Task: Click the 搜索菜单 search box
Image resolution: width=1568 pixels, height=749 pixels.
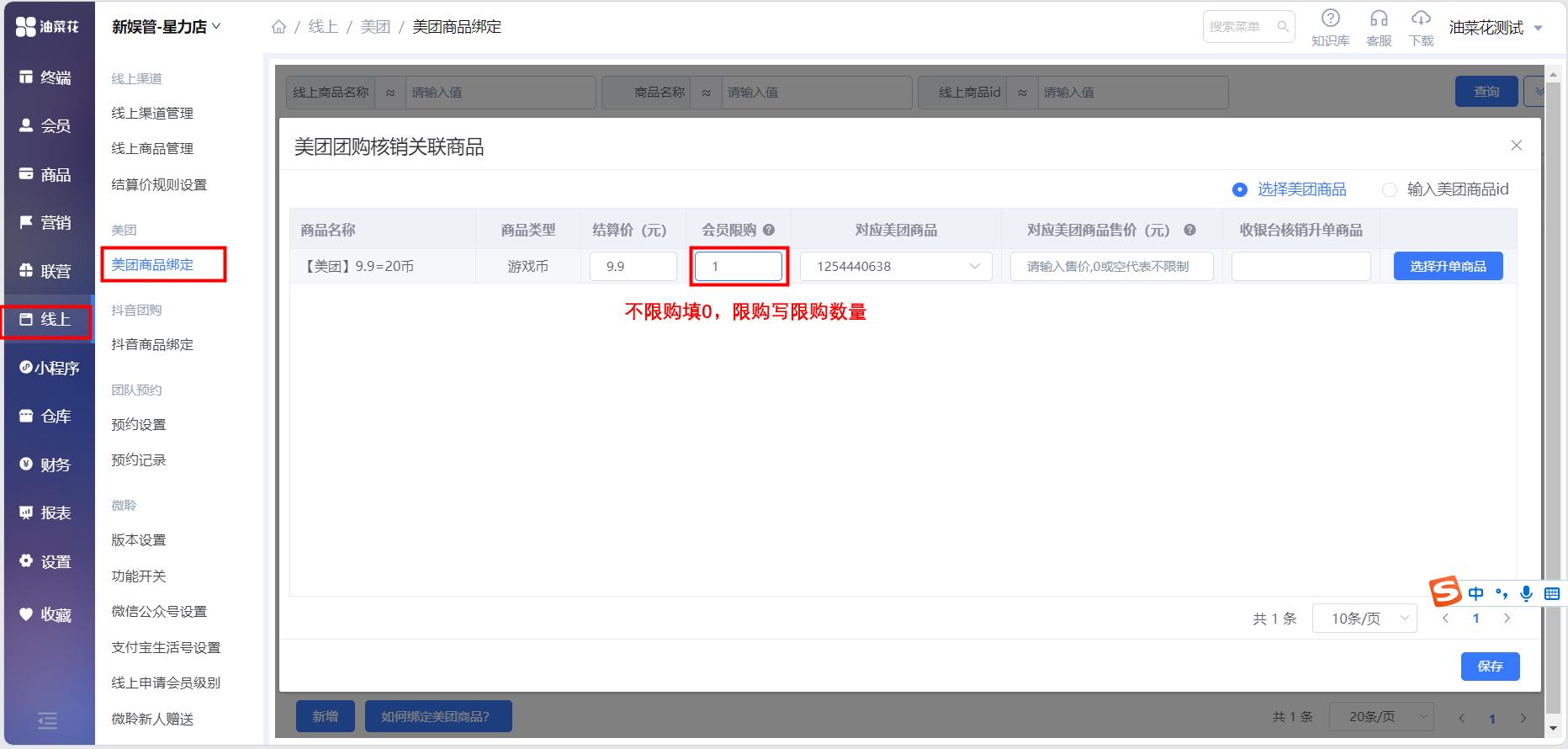Action: [1248, 27]
